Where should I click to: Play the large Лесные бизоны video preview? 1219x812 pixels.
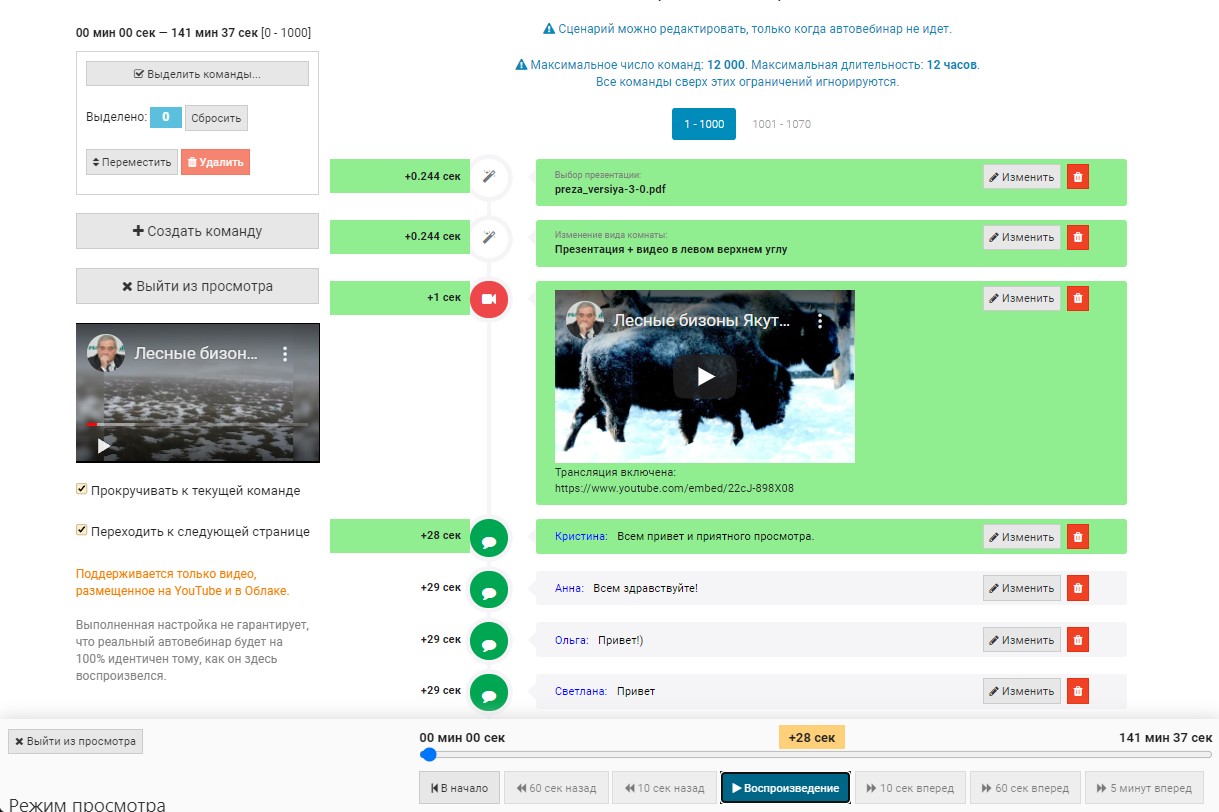tap(705, 376)
